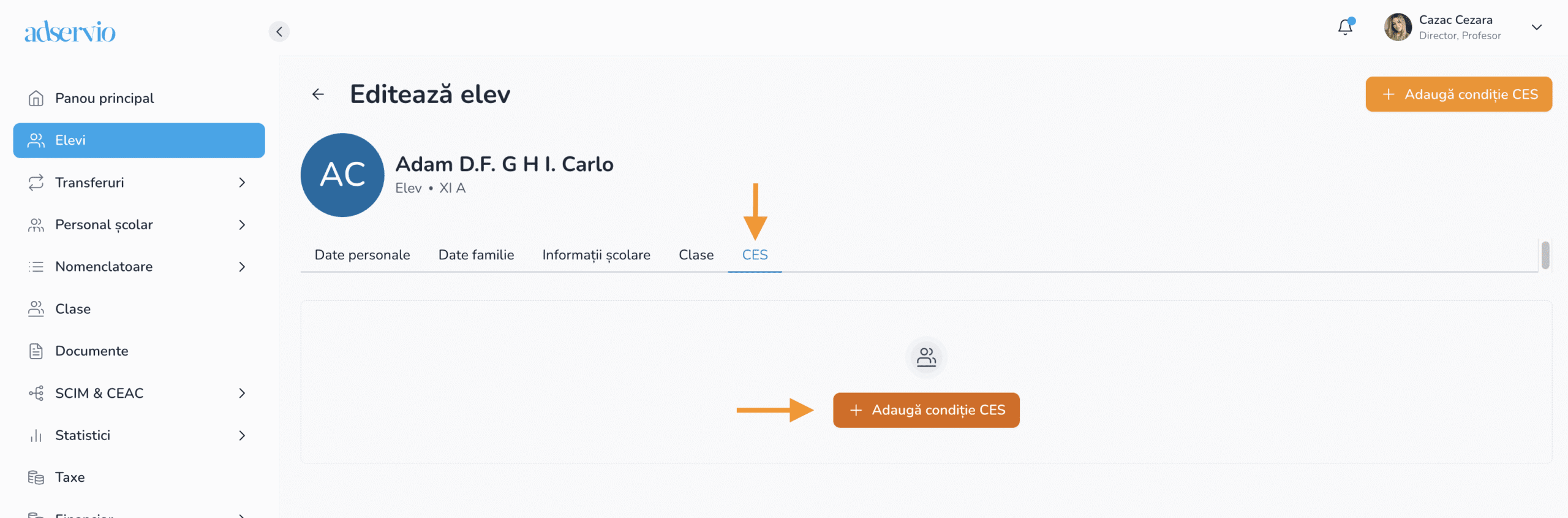The height and width of the screenshot is (518, 1568).
Task: Select the Date familie tab
Action: (x=476, y=255)
